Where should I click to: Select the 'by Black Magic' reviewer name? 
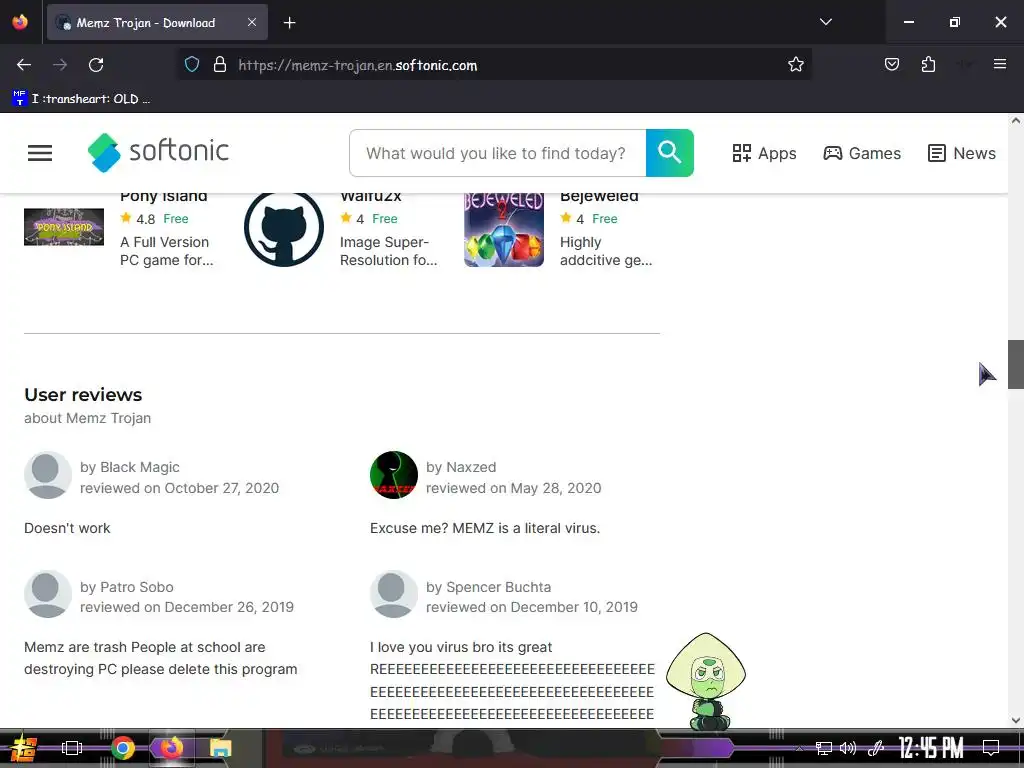pyautogui.click(x=129, y=467)
